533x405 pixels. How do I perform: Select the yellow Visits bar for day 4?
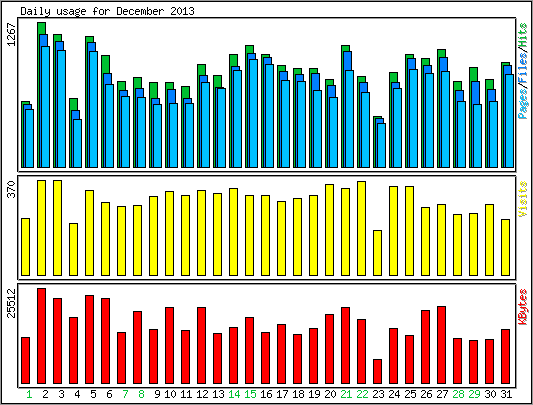point(73,249)
